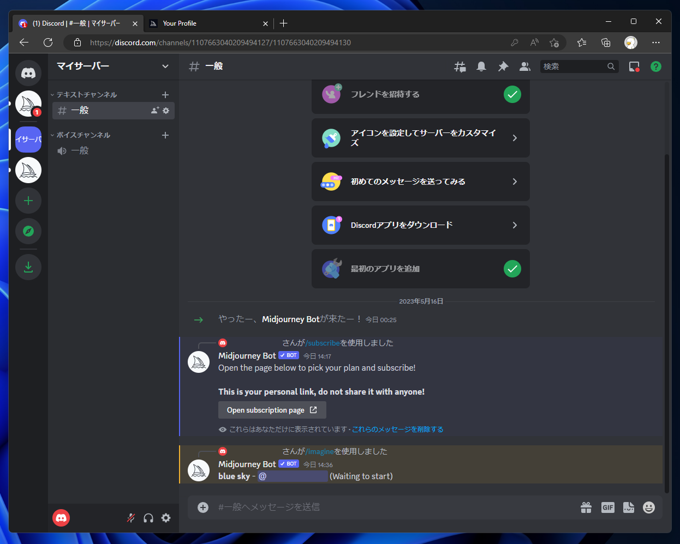Open フレンドを招待する card
Image resolution: width=680 pixels, height=544 pixels.
pos(421,96)
